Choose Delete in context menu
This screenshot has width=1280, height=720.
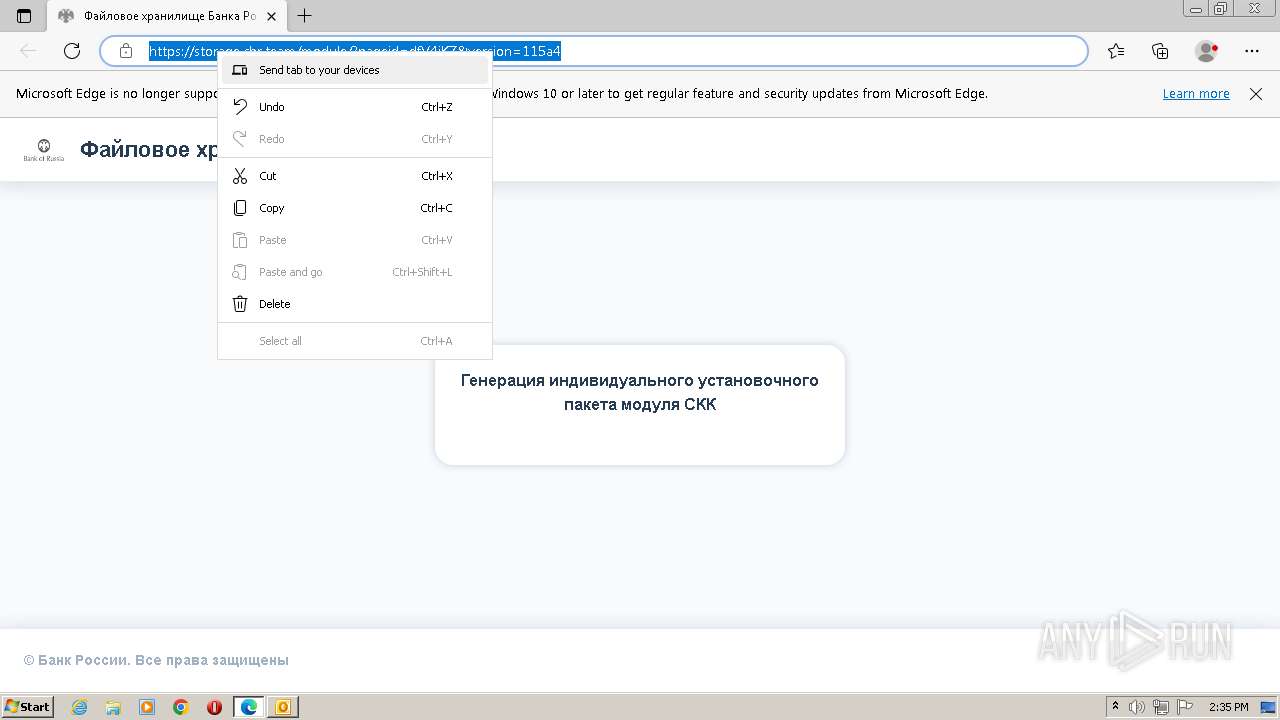pos(355,304)
